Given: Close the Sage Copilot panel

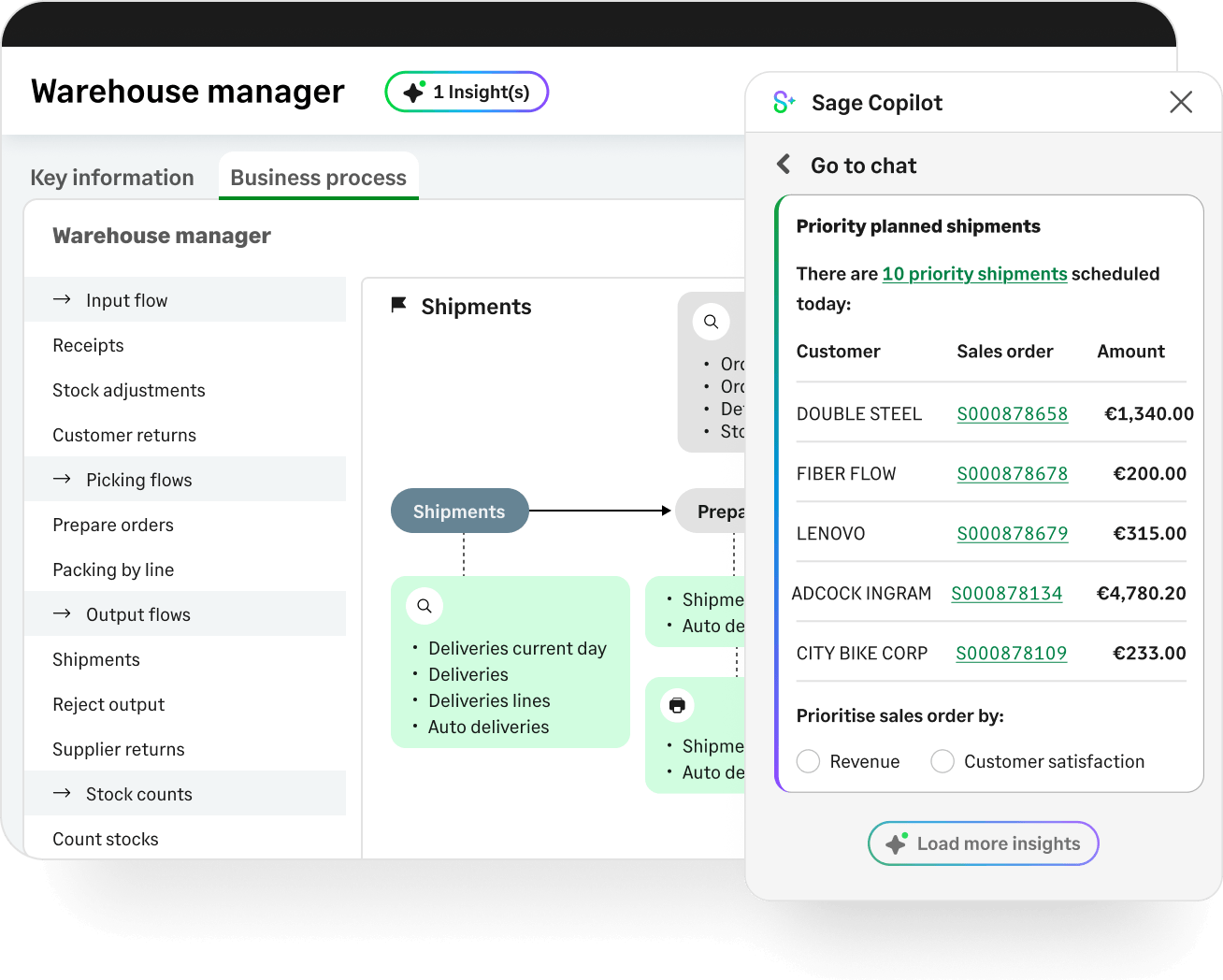Looking at the screenshot, I should (x=1181, y=102).
